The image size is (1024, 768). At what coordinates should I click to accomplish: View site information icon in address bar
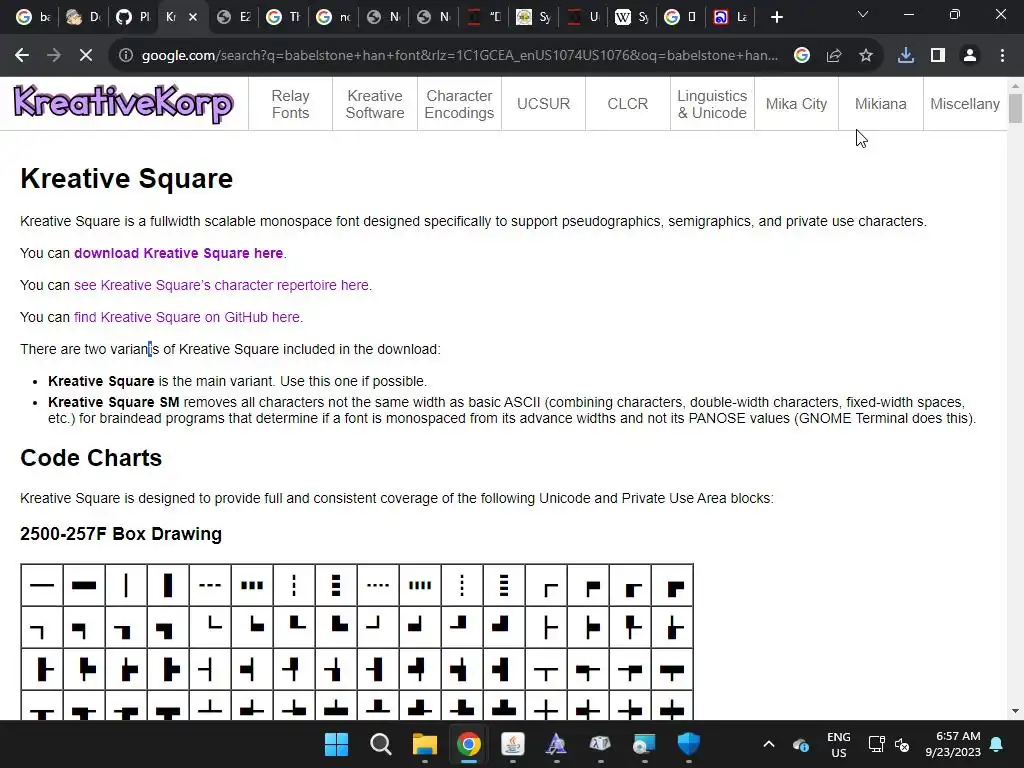pos(125,56)
